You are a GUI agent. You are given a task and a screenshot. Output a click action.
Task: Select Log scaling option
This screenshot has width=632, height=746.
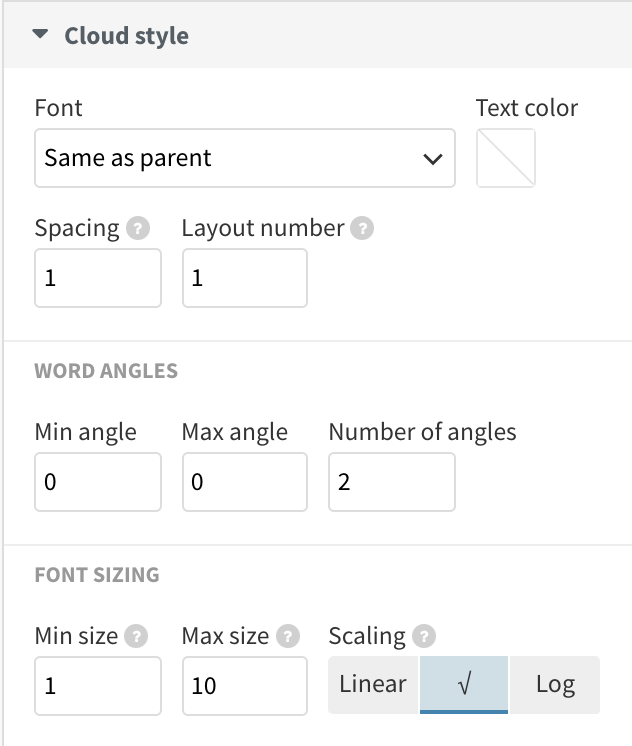point(555,685)
